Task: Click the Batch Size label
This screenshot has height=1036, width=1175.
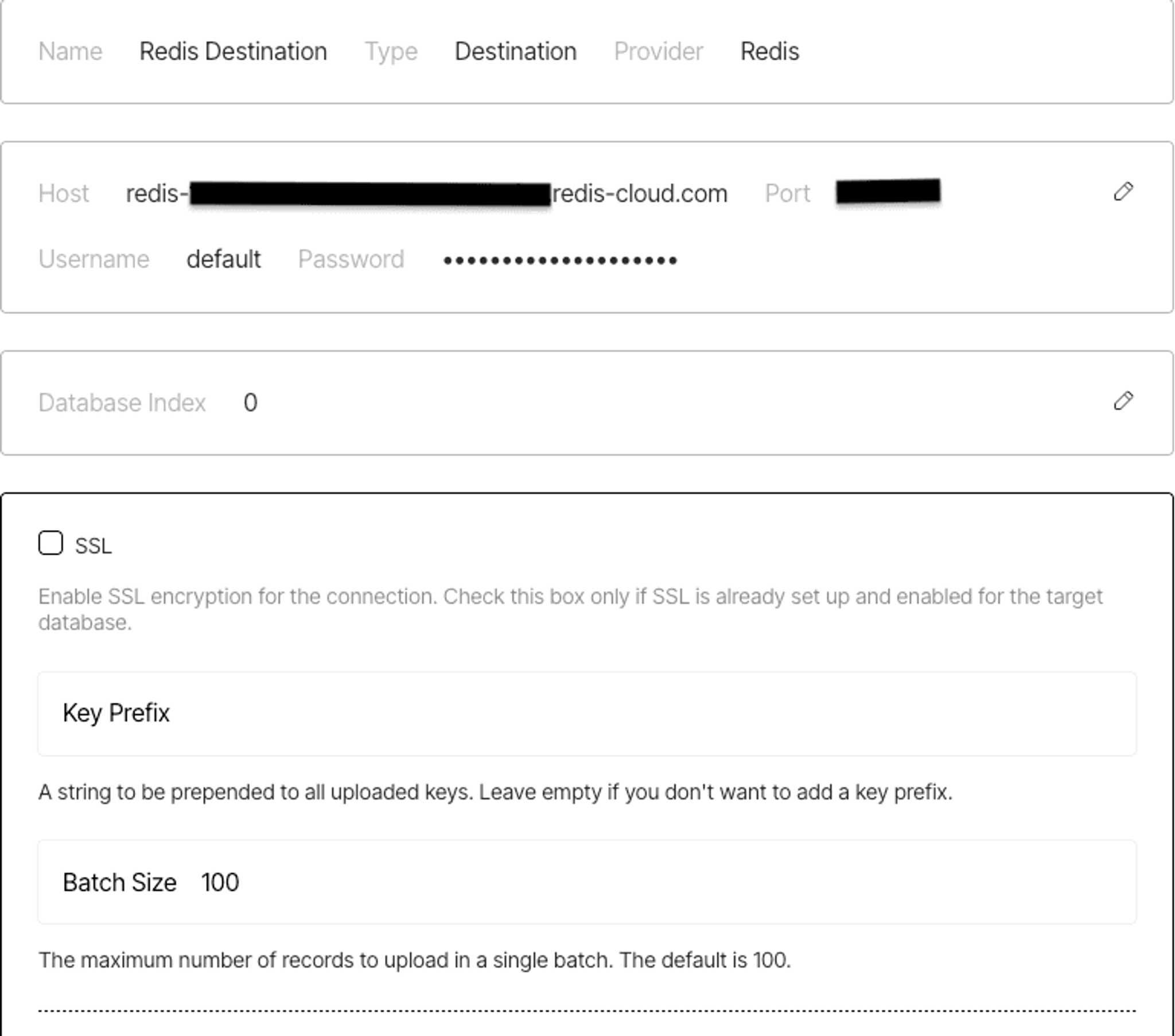Action: coord(119,882)
